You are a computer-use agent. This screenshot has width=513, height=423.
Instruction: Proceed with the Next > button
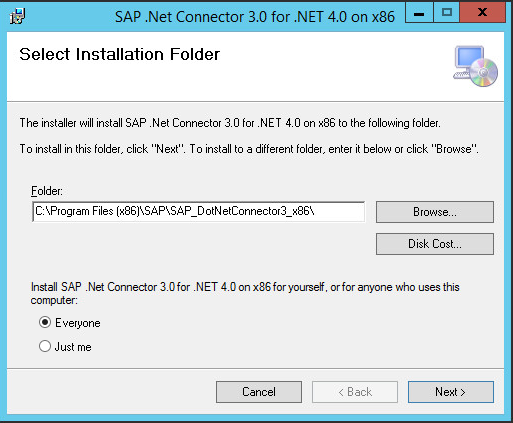click(x=451, y=392)
